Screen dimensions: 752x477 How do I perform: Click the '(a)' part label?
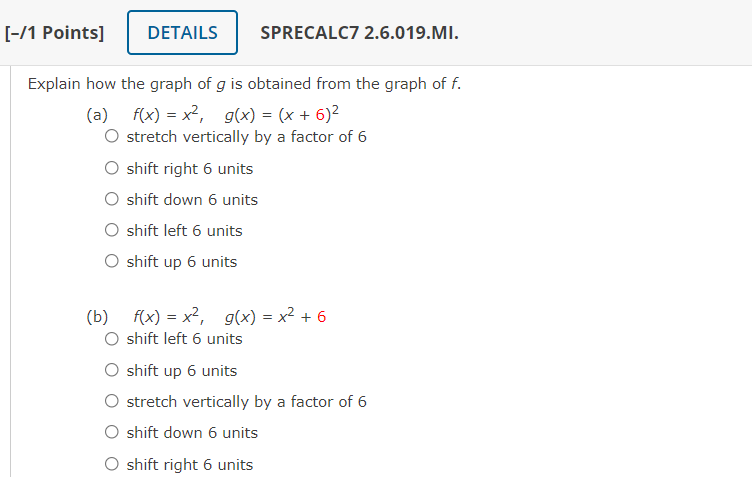(97, 114)
